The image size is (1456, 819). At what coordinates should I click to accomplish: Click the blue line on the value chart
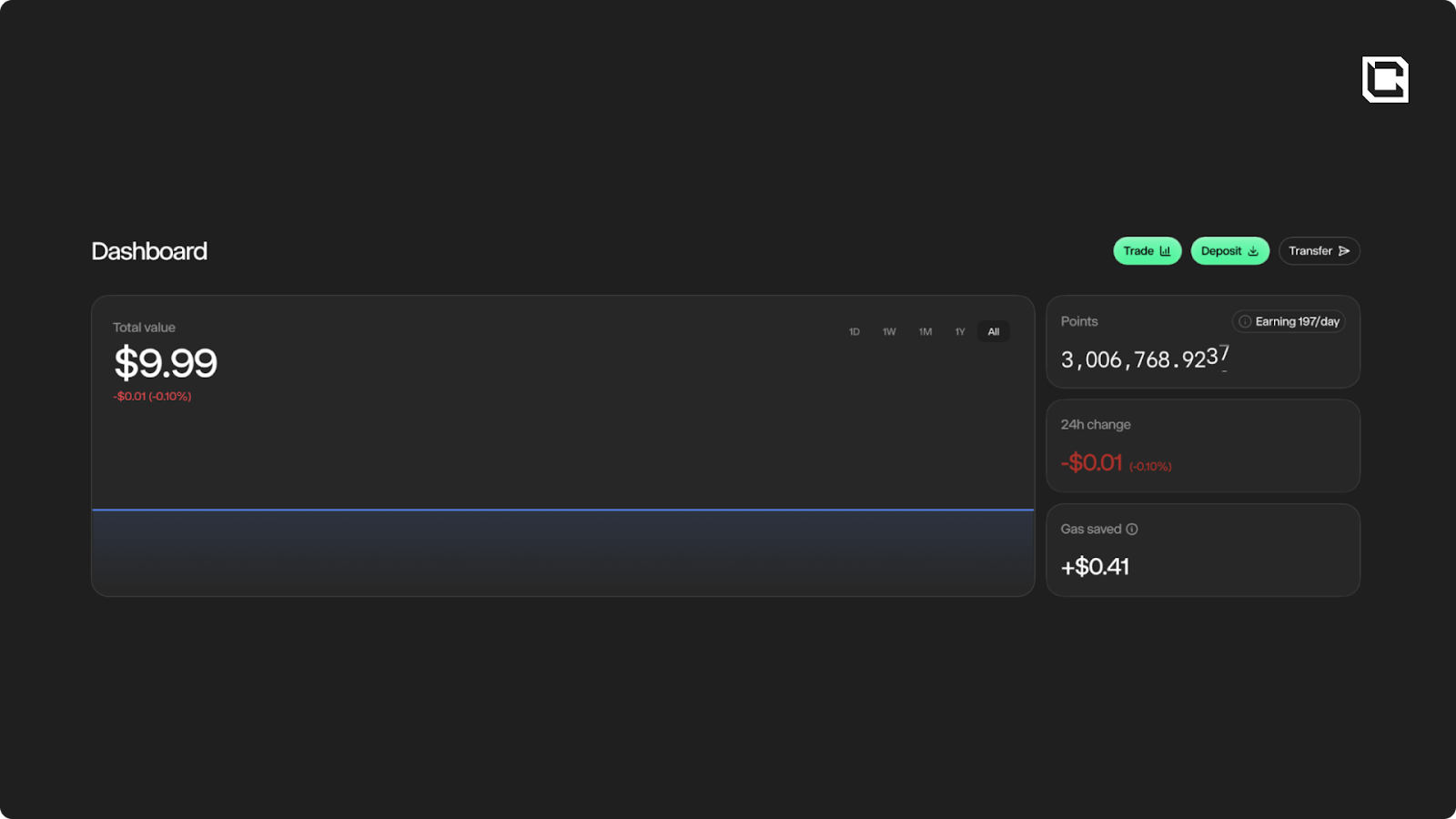(x=562, y=510)
